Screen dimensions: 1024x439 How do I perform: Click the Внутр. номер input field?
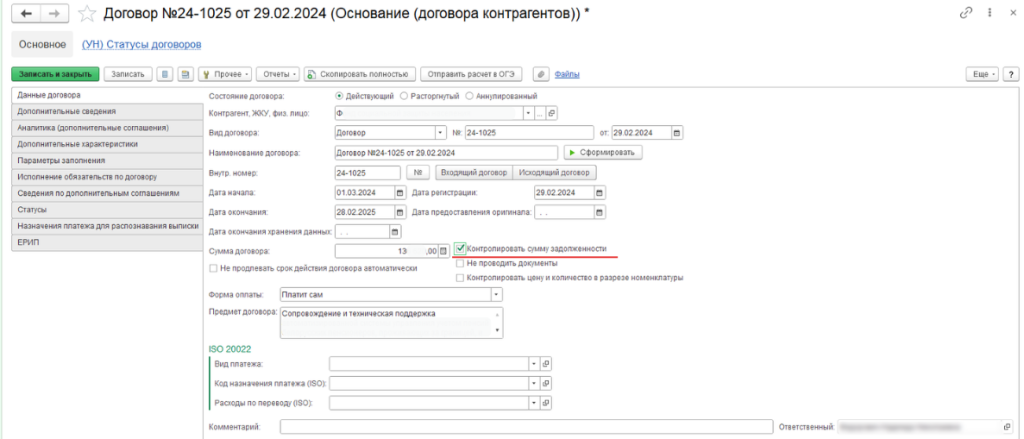[367, 172]
